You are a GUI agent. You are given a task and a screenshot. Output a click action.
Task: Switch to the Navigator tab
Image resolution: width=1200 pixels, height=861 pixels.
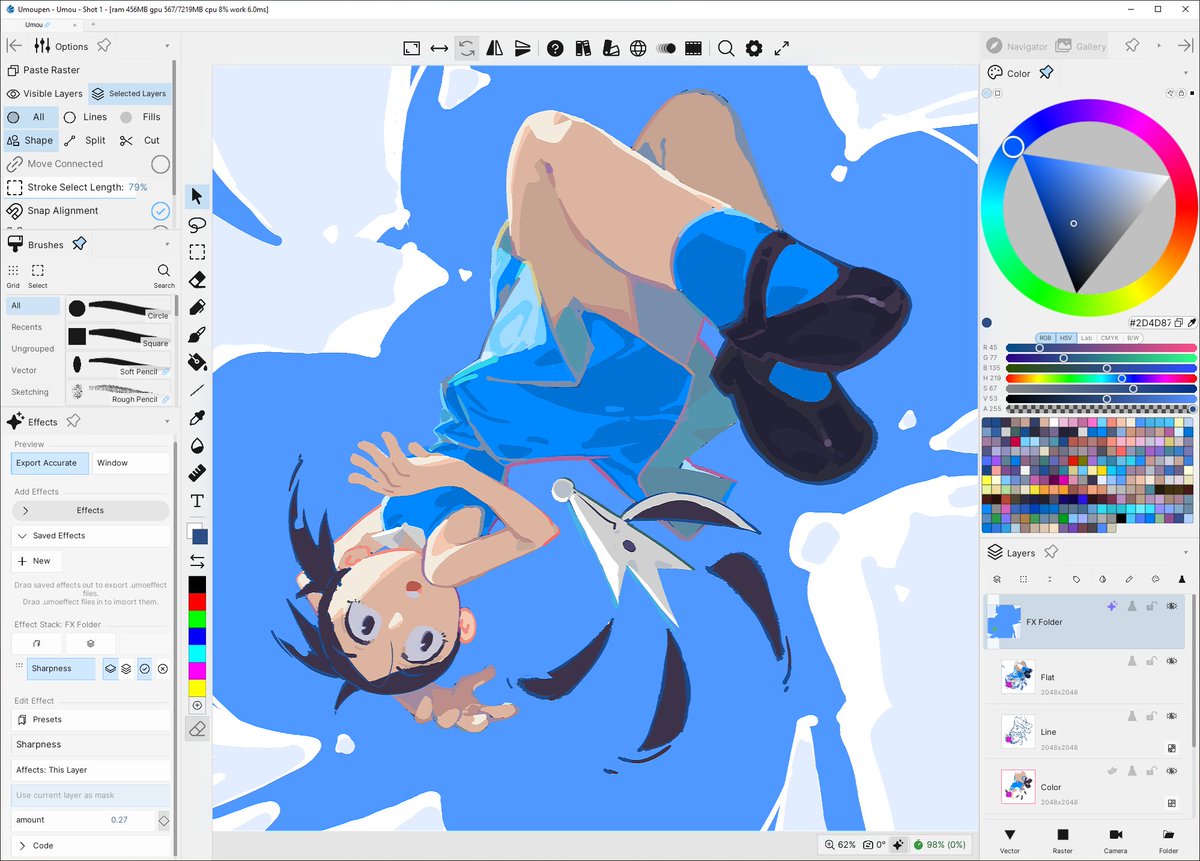pyautogui.click(x=1017, y=46)
